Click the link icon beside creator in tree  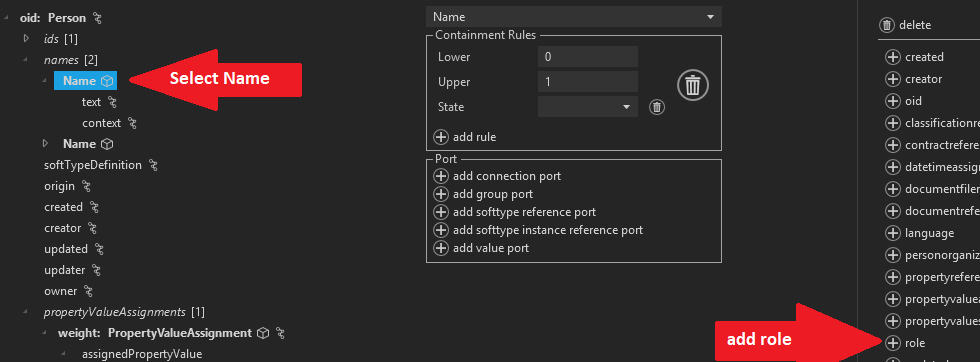click(92, 228)
